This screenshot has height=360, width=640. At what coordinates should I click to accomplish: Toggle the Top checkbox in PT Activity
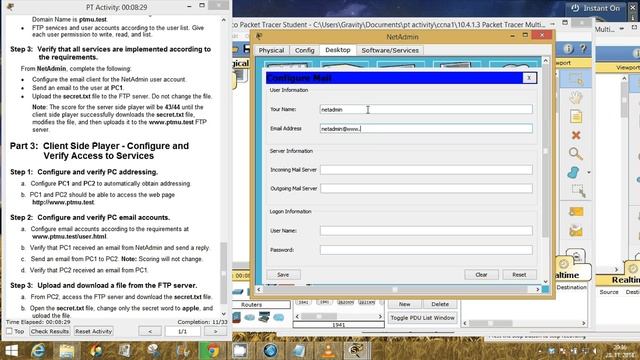click(x=9, y=331)
